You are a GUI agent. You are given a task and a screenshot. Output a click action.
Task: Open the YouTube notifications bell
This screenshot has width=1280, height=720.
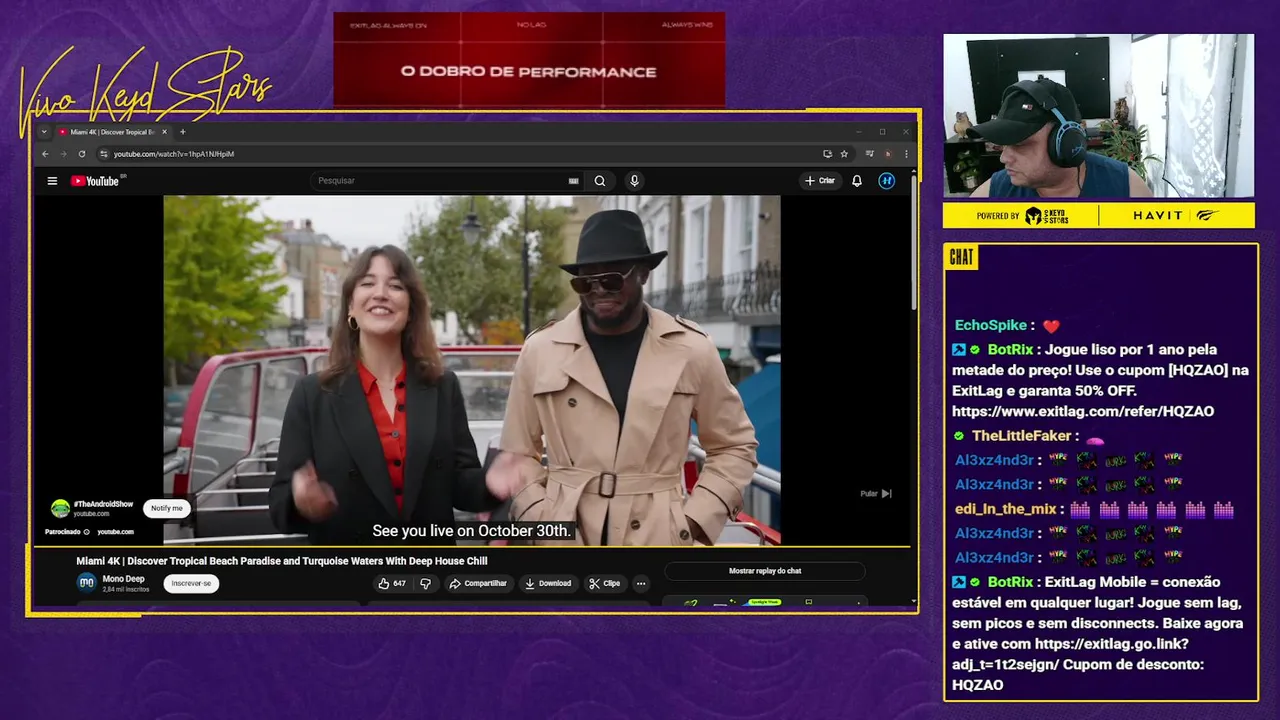(x=857, y=181)
